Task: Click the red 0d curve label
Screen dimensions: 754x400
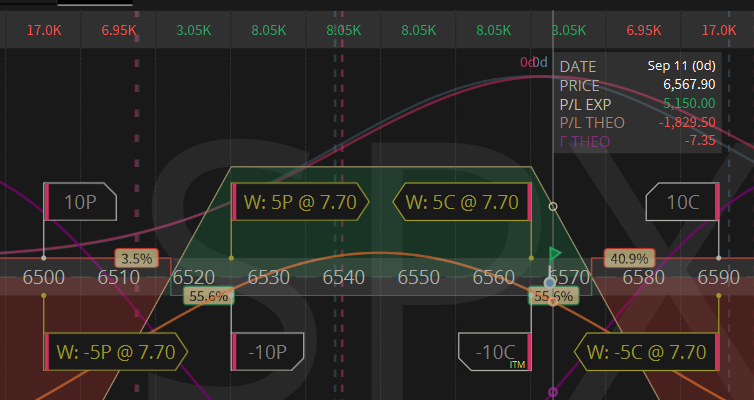Action: (526, 62)
